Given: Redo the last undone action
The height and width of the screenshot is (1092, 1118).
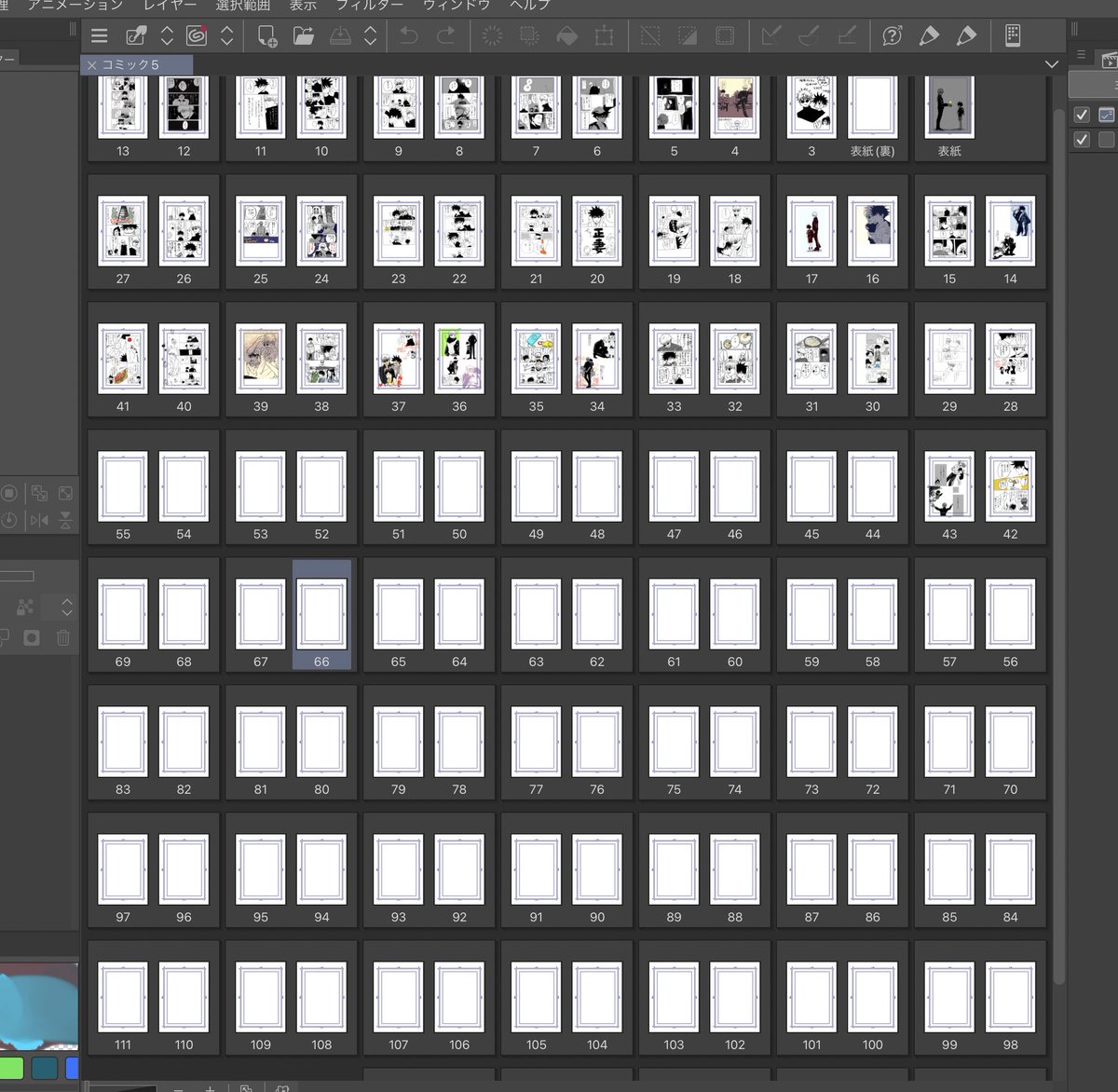Looking at the screenshot, I should pyautogui.click(x=446, y=36).
